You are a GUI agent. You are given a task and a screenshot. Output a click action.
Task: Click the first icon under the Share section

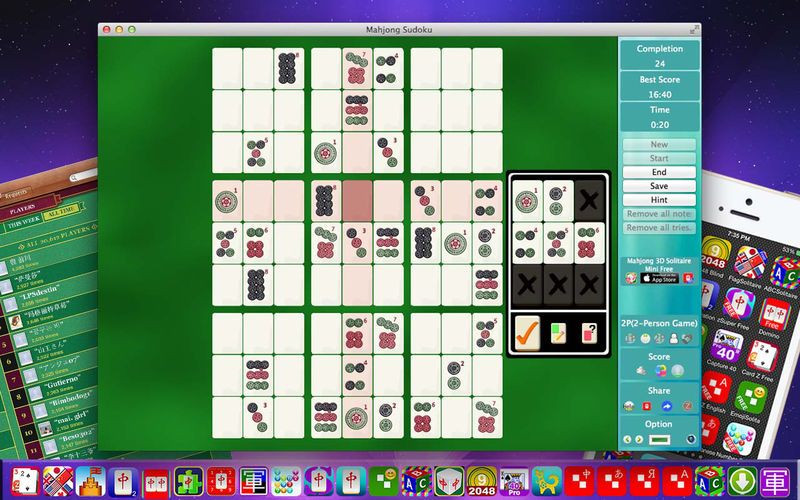(629, 406)
